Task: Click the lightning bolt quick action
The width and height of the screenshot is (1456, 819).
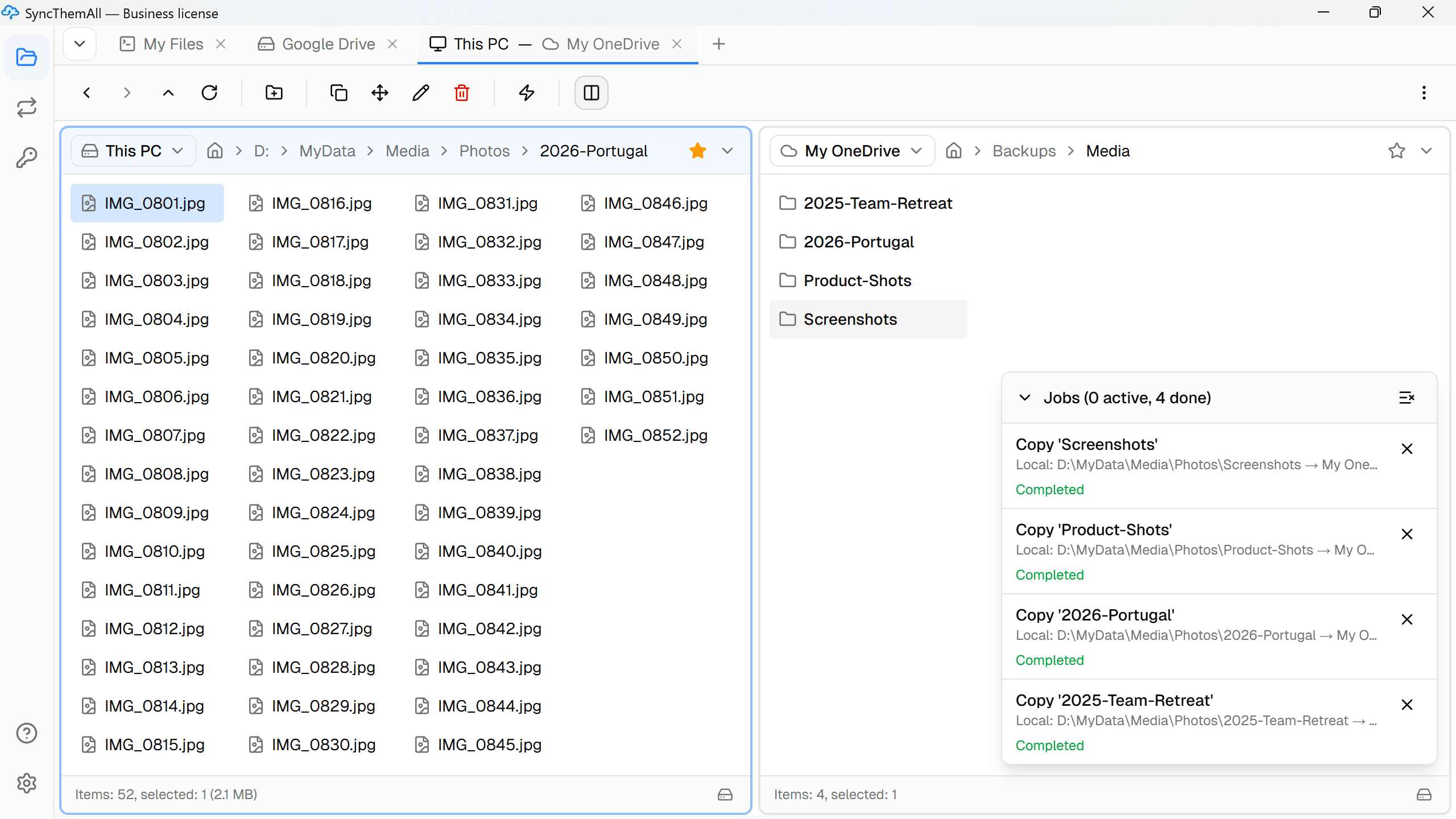Action: 527,93
